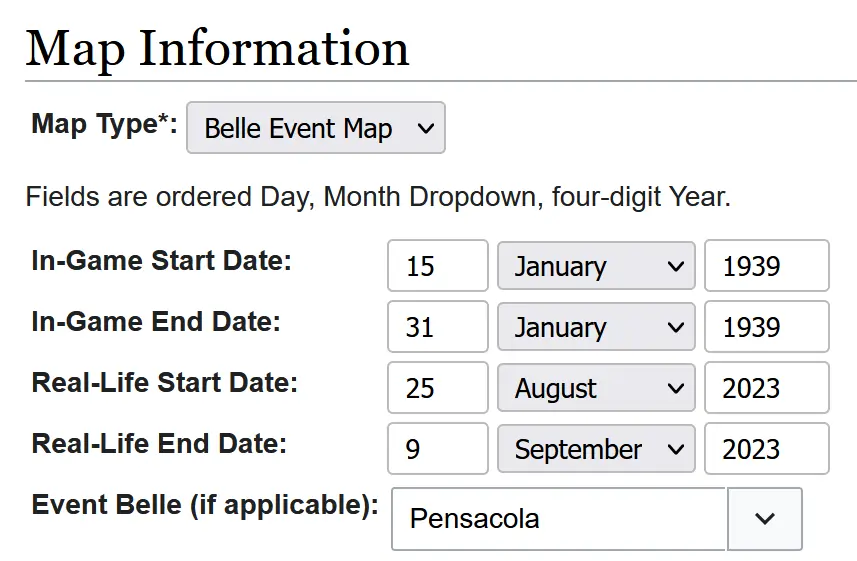The image size is (857, 561).
Task: Click the In-Game End Date year field
Action: click(766, 327)
